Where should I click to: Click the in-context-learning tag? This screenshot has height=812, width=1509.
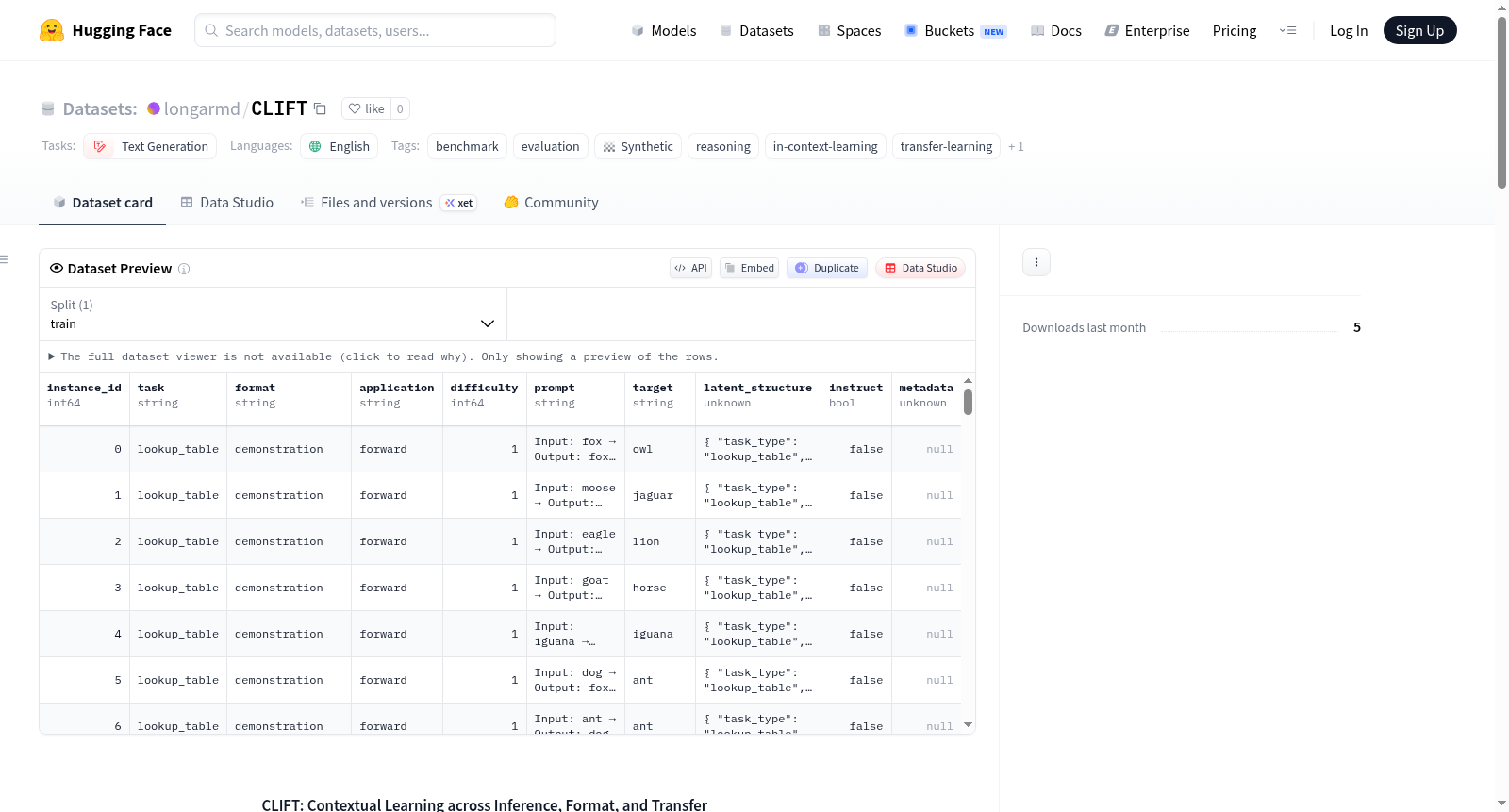[825, 146]
